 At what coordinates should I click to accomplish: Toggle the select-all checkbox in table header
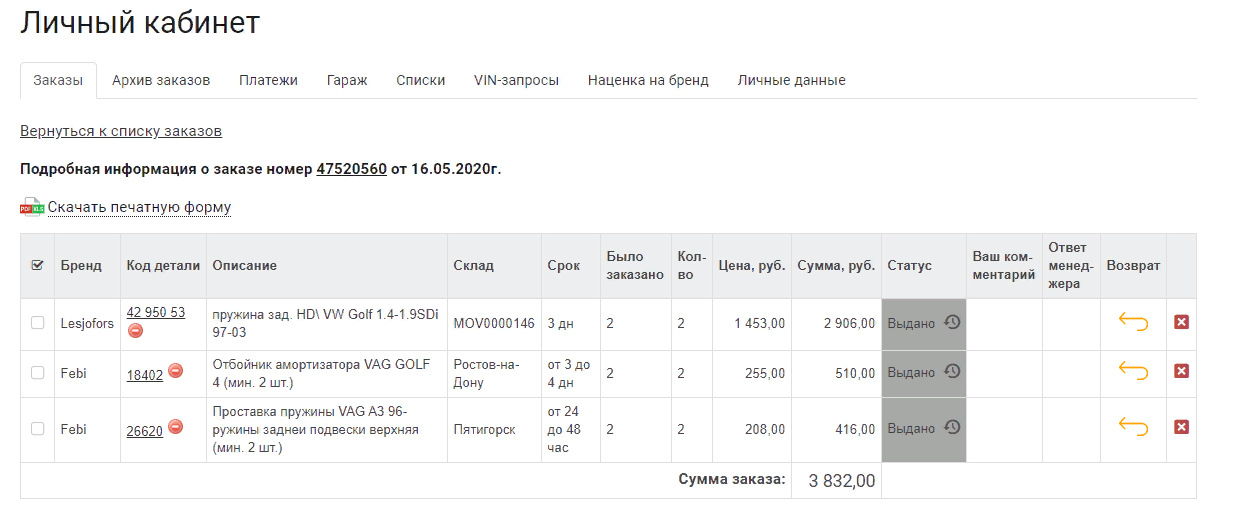38,265
